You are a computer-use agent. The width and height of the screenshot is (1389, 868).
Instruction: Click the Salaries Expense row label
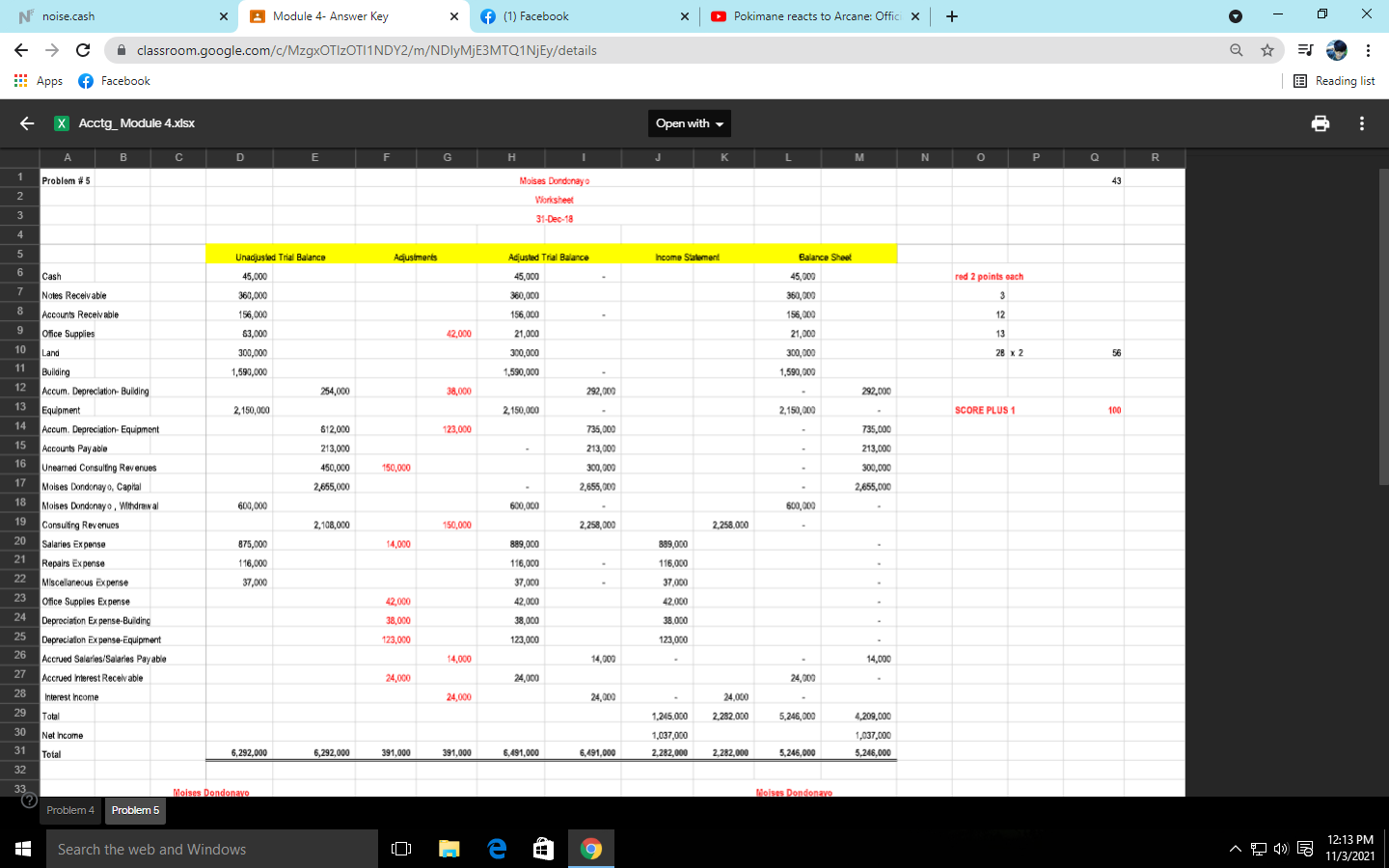(73, 544)
